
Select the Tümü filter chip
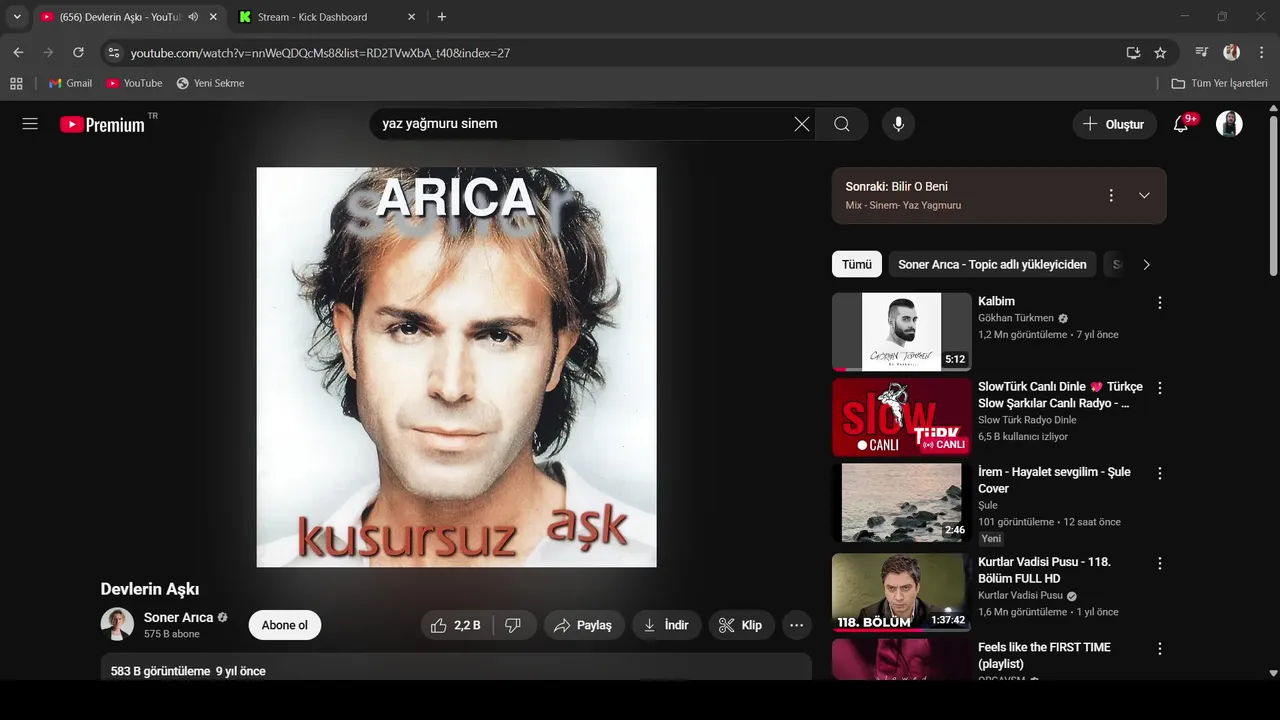click(x=857, y=264)
